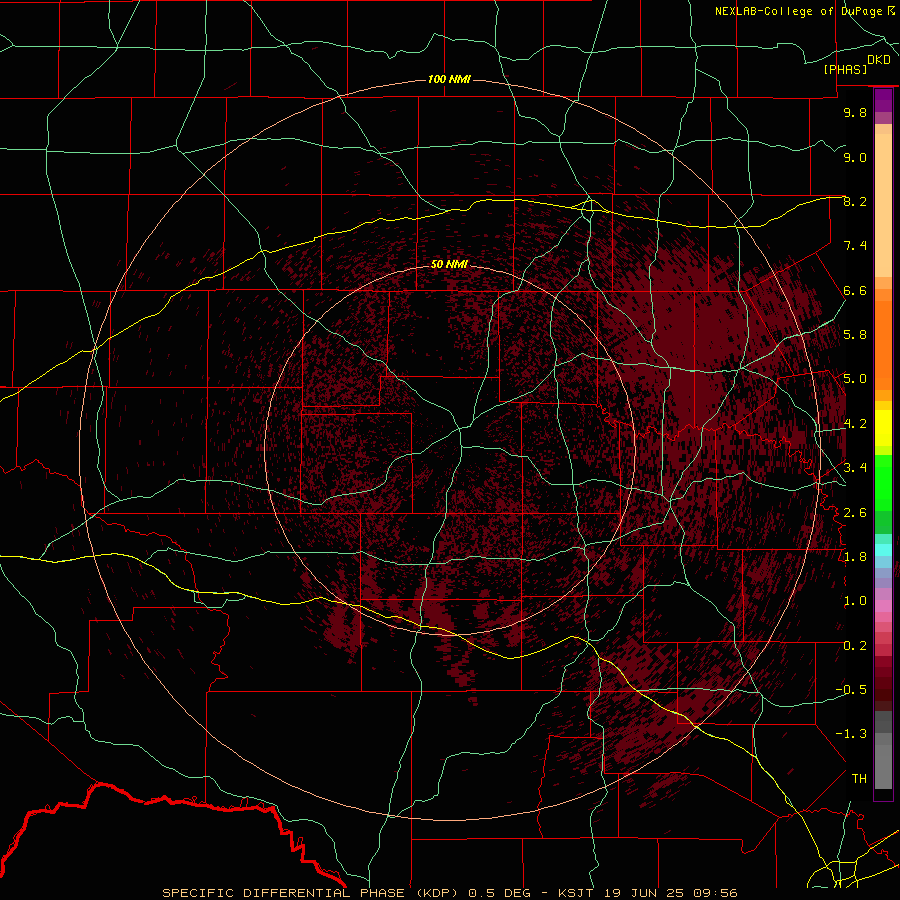Click the 5.8 scale value

pos(855,335)
